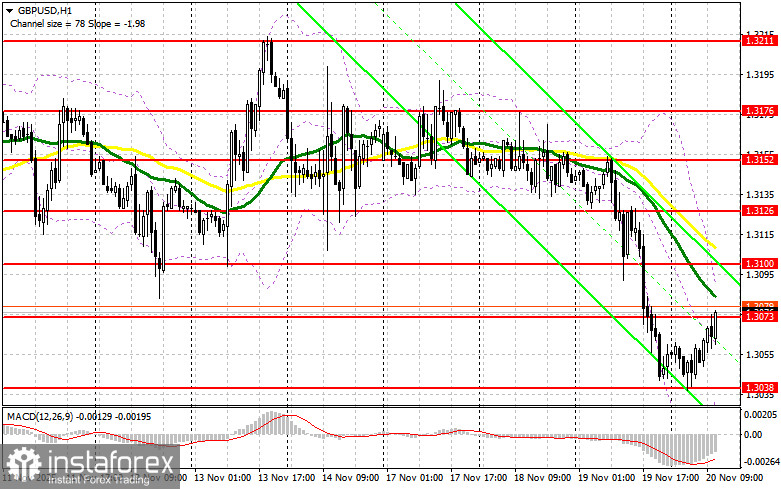Select the MACD 0.00 scale value

753,435
